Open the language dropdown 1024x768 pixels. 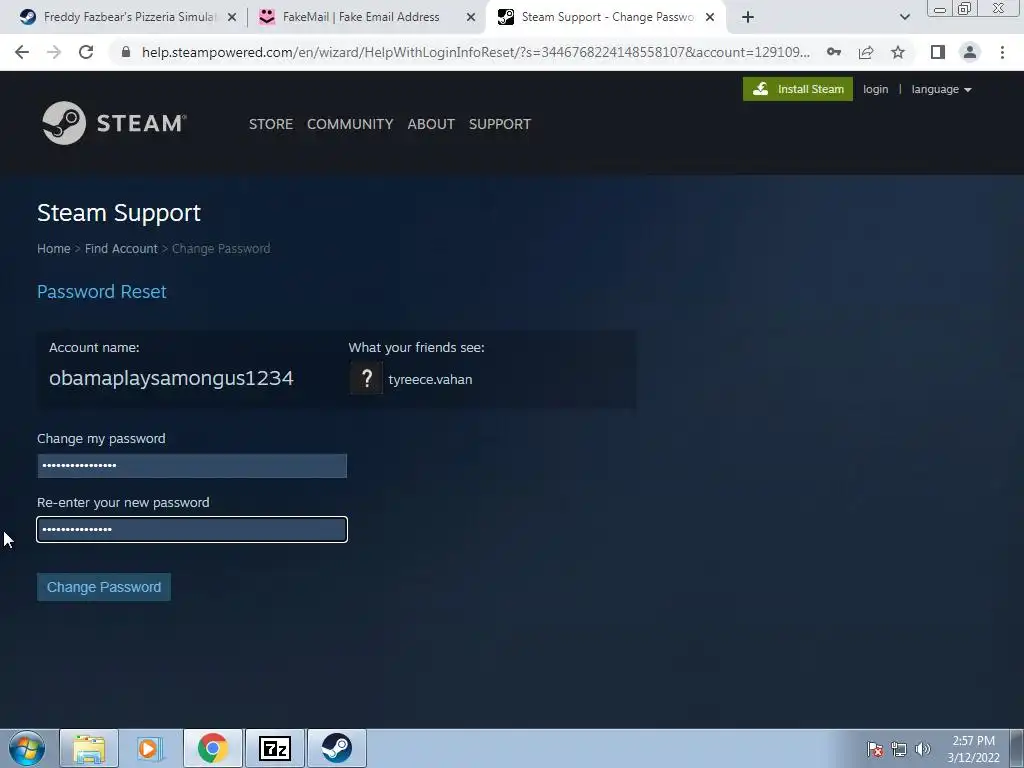click(941, 89)
